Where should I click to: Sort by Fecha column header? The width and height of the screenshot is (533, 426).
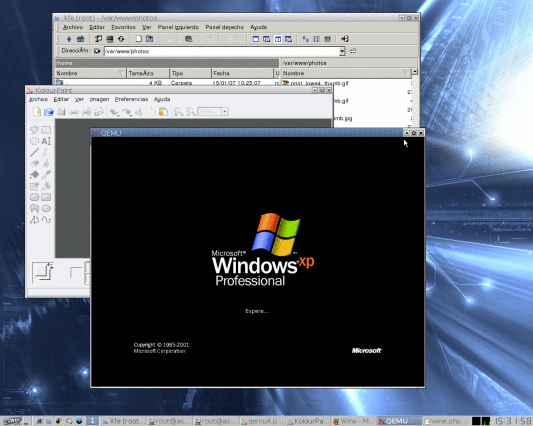pyautogui.click(x=242, y=73)
